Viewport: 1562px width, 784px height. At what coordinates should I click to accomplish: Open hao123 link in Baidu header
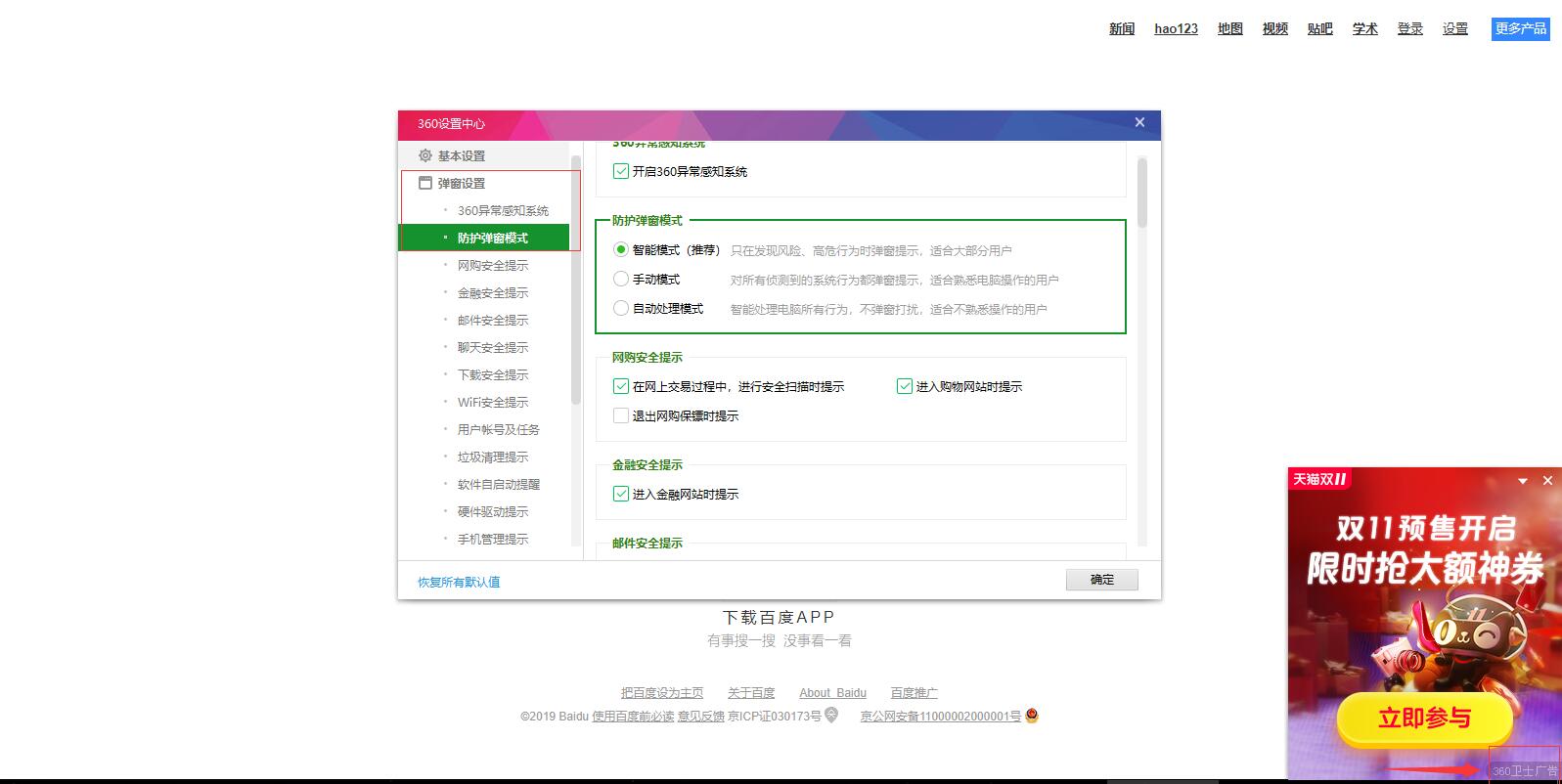pyautogui.click(x=1176, y=28)
